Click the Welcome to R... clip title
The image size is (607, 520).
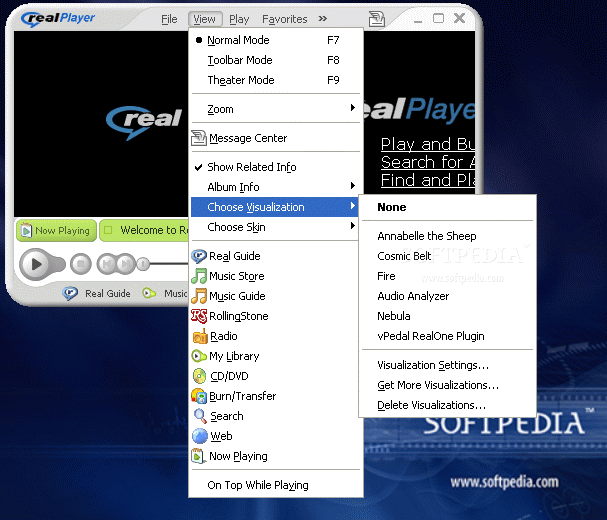[x=154, y=230]
